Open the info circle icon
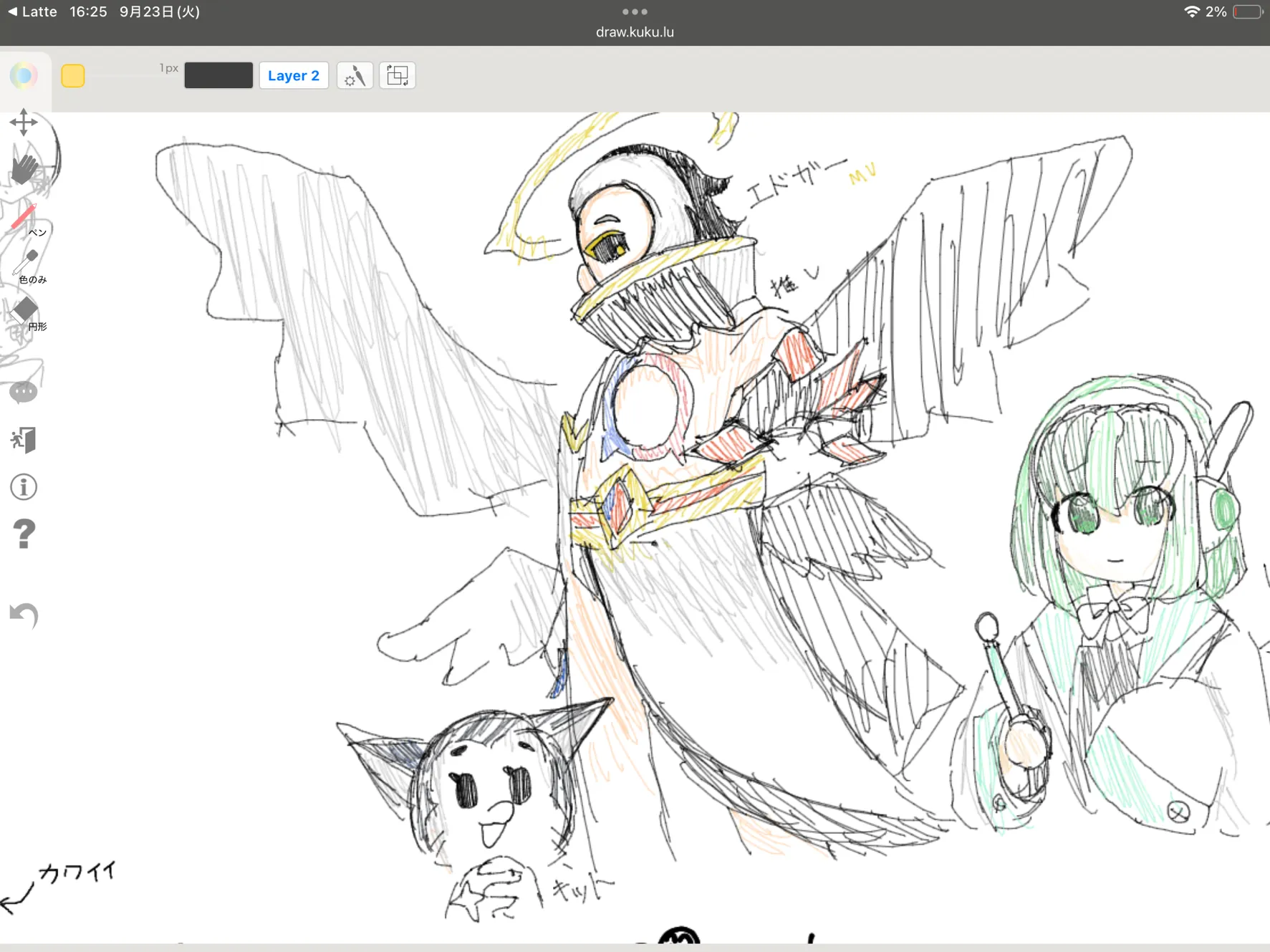Viewport: 1270px width, 952px height. (x=24, y=487)
